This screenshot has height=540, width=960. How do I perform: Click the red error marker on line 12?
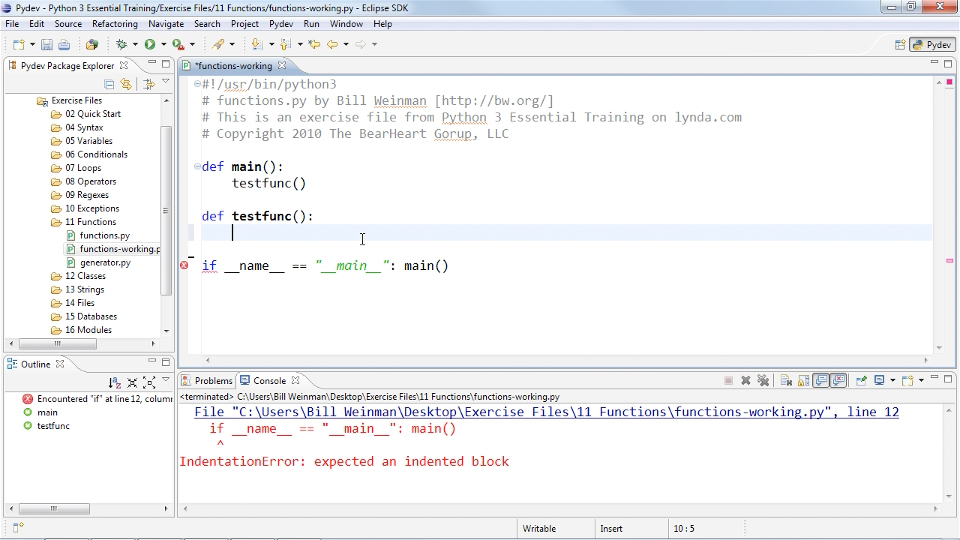(184, 266)
